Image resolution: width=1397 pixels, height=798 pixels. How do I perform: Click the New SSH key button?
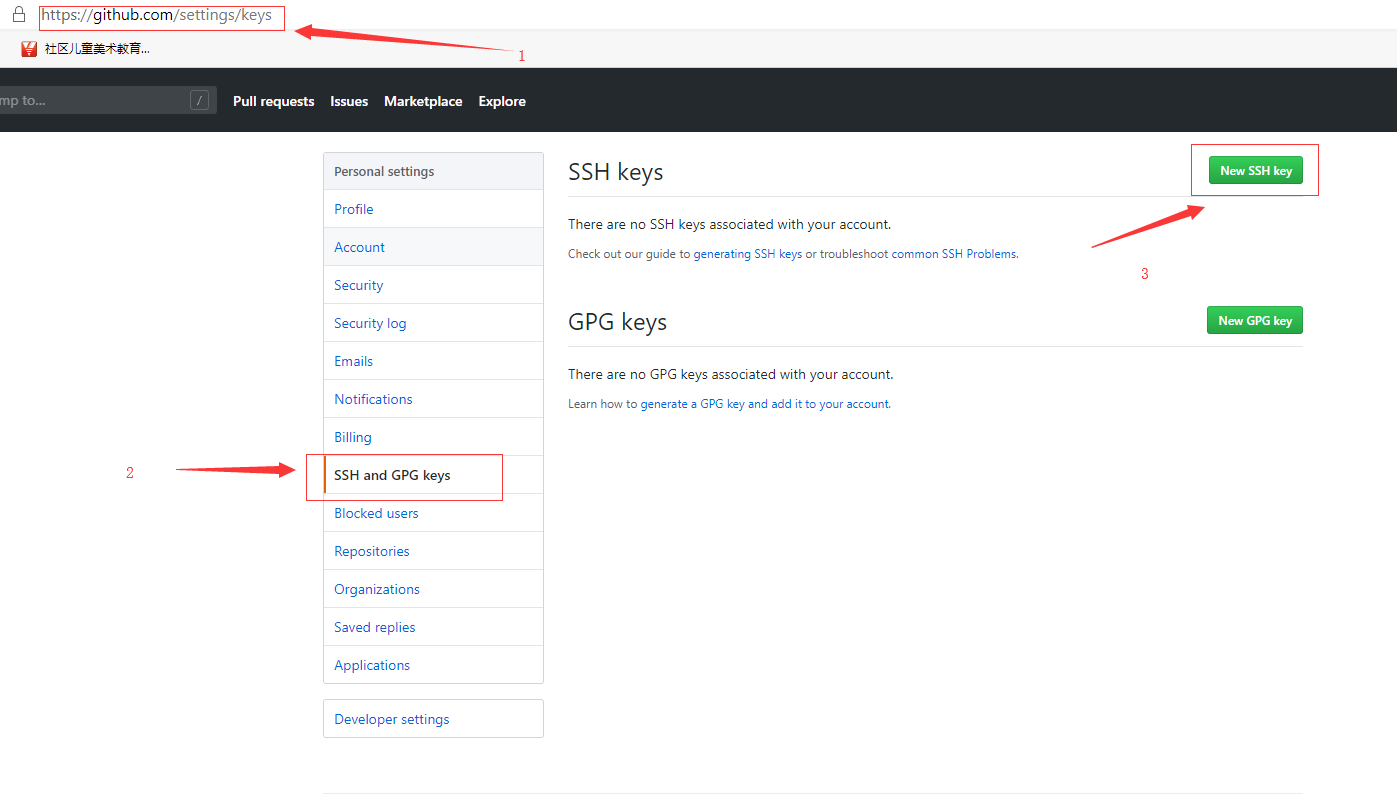click(x=1255, y=170)
